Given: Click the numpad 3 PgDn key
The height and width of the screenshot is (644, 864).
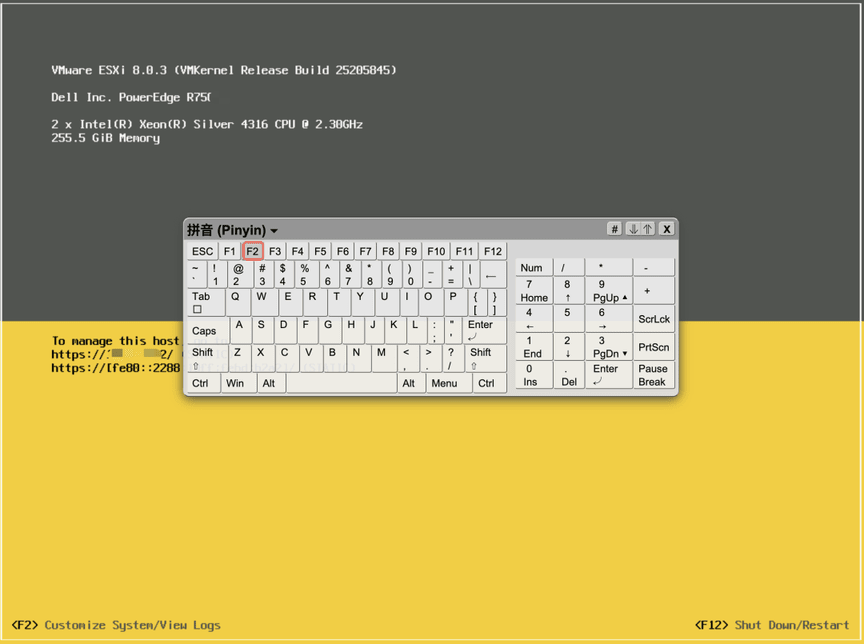Looking at the screenshot, I should point(609,347).
